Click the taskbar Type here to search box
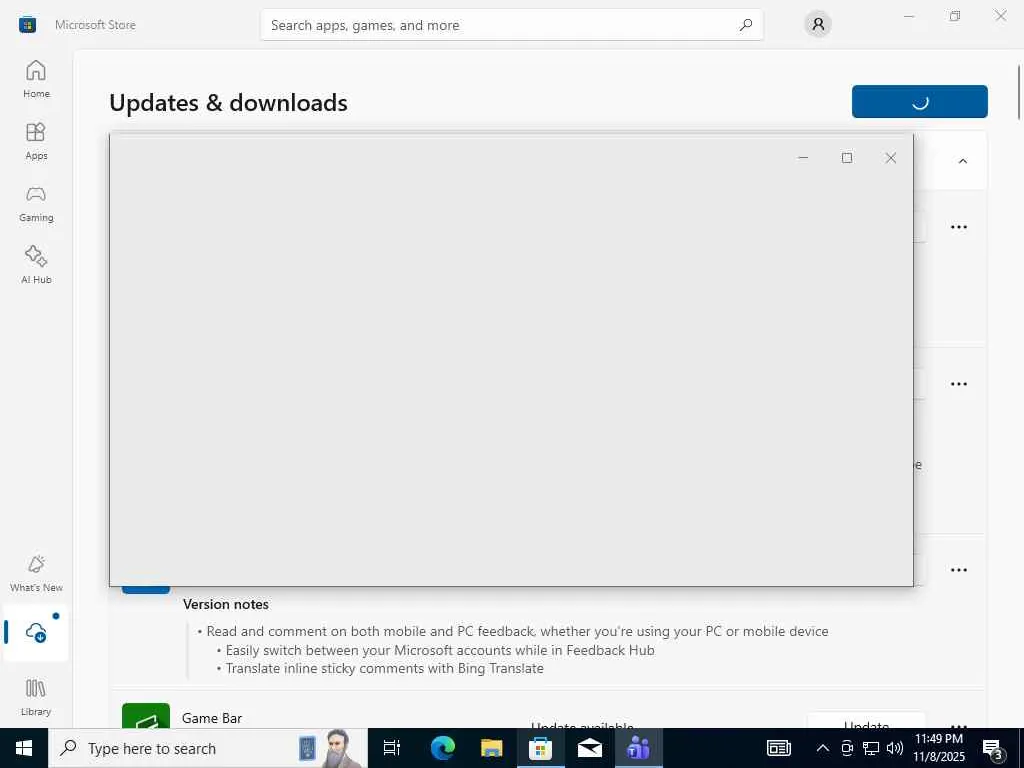Screen dimensions: 1024x768 click(x=208, y=748)
